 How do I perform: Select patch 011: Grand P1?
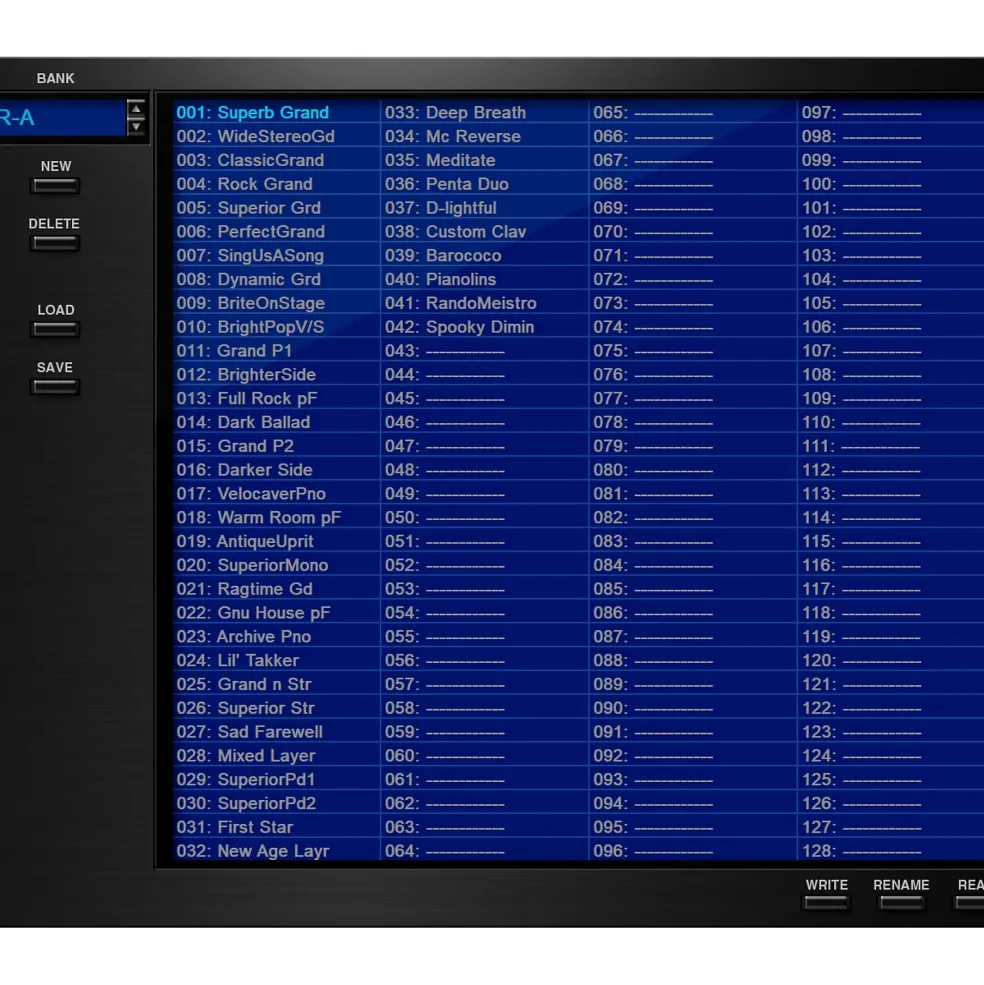276,351
